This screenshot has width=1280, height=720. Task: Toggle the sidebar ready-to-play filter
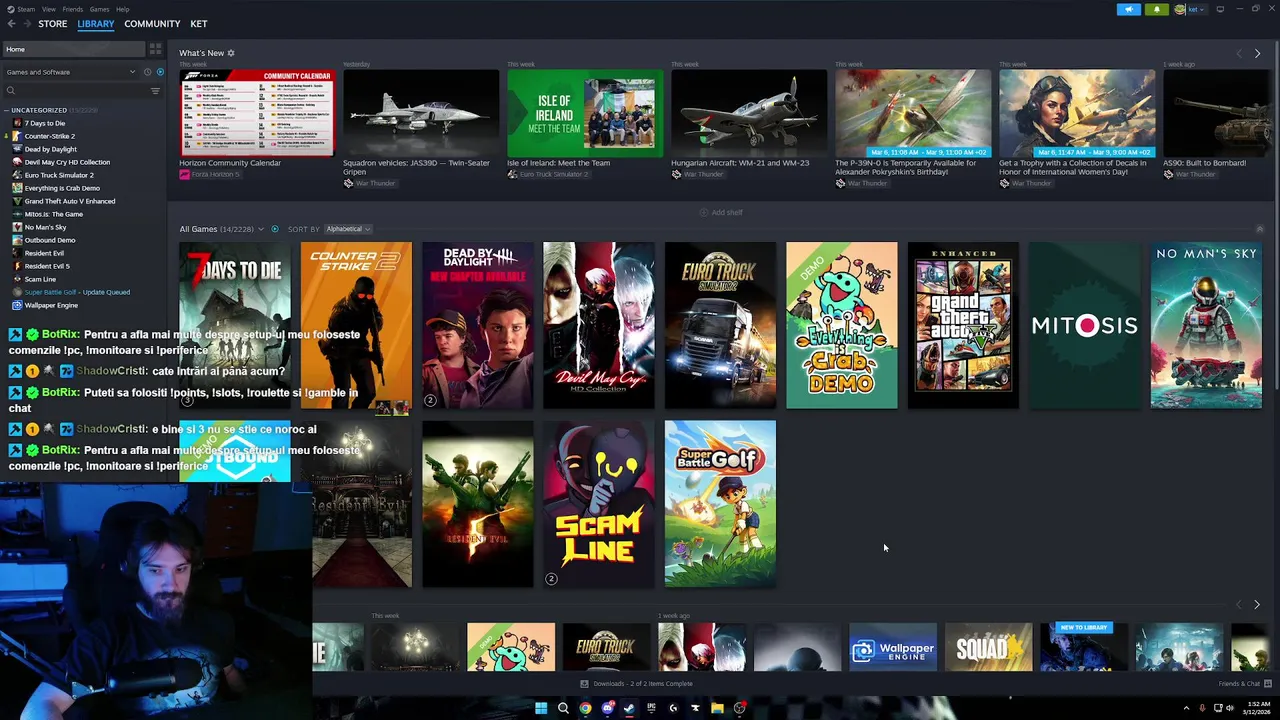tap(160, 72)
